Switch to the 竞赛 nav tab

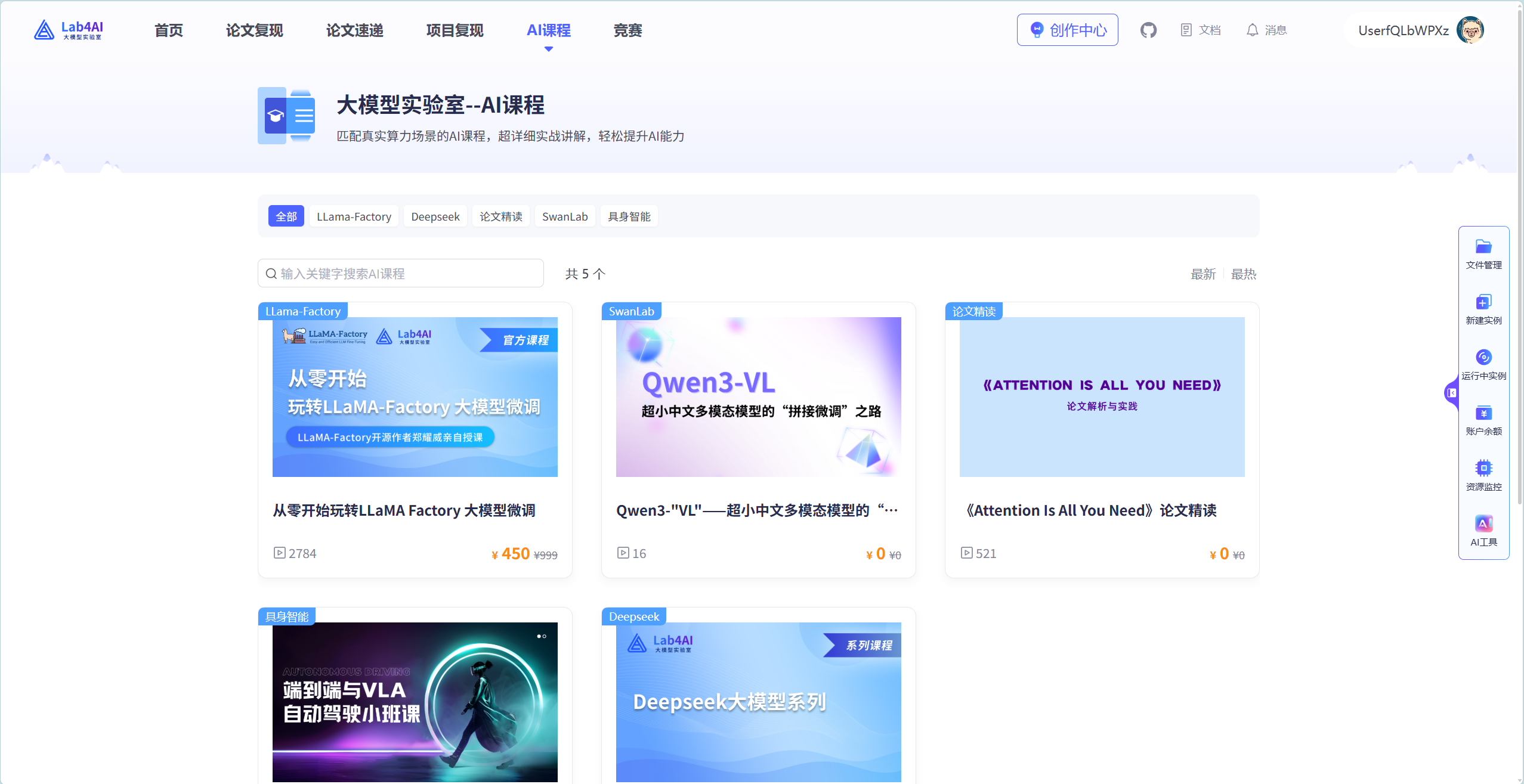tap(627, 30)
